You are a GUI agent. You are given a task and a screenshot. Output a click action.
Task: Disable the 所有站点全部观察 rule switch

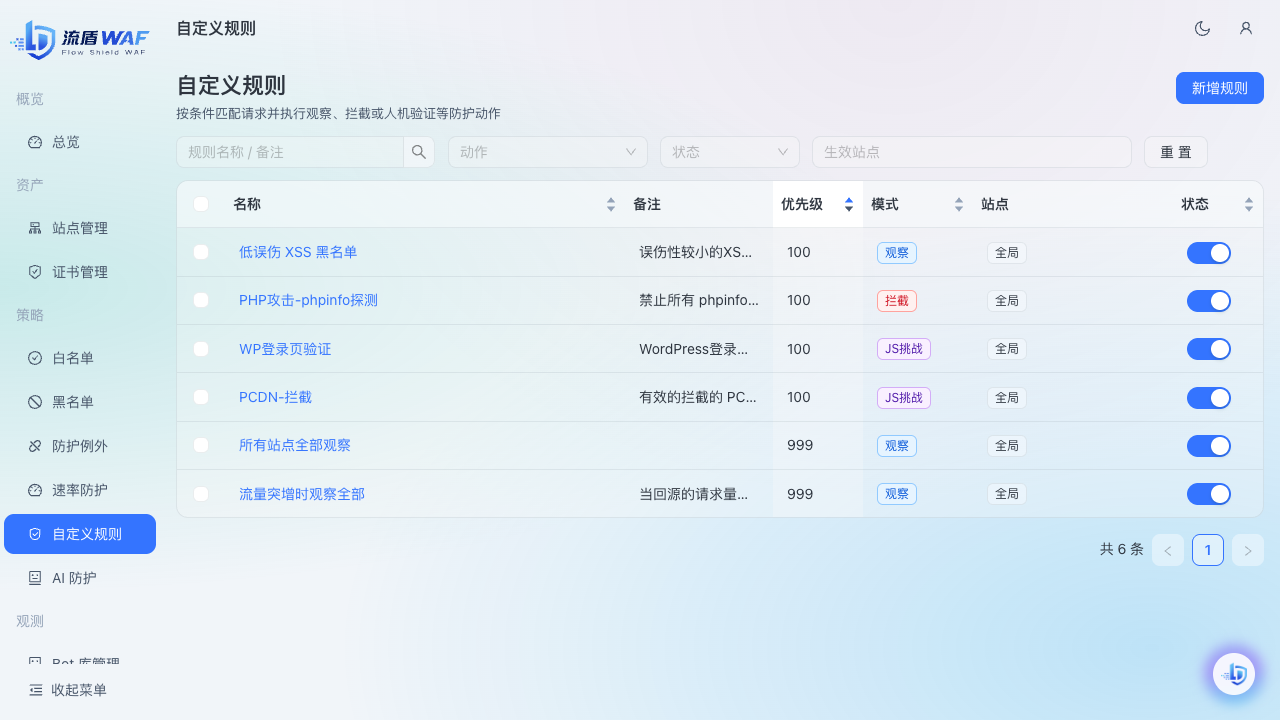pos(1209,446)
